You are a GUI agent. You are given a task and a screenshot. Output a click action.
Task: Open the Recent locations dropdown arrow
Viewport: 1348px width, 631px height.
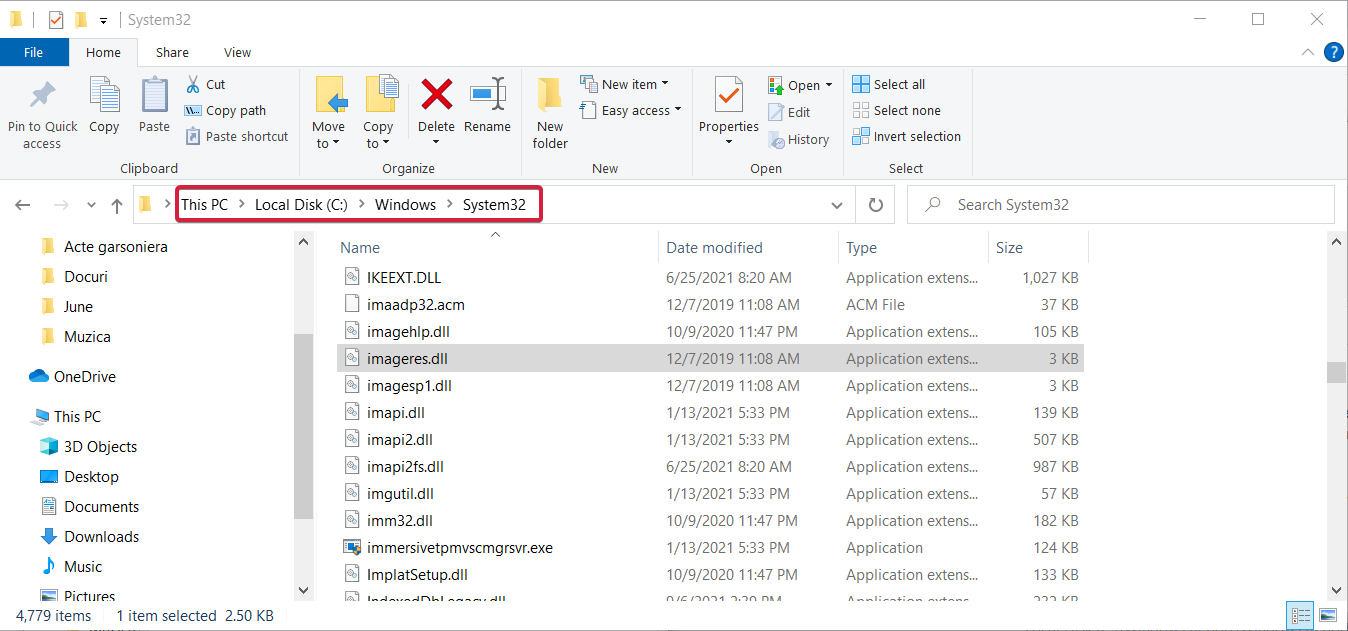pos(91,205)
